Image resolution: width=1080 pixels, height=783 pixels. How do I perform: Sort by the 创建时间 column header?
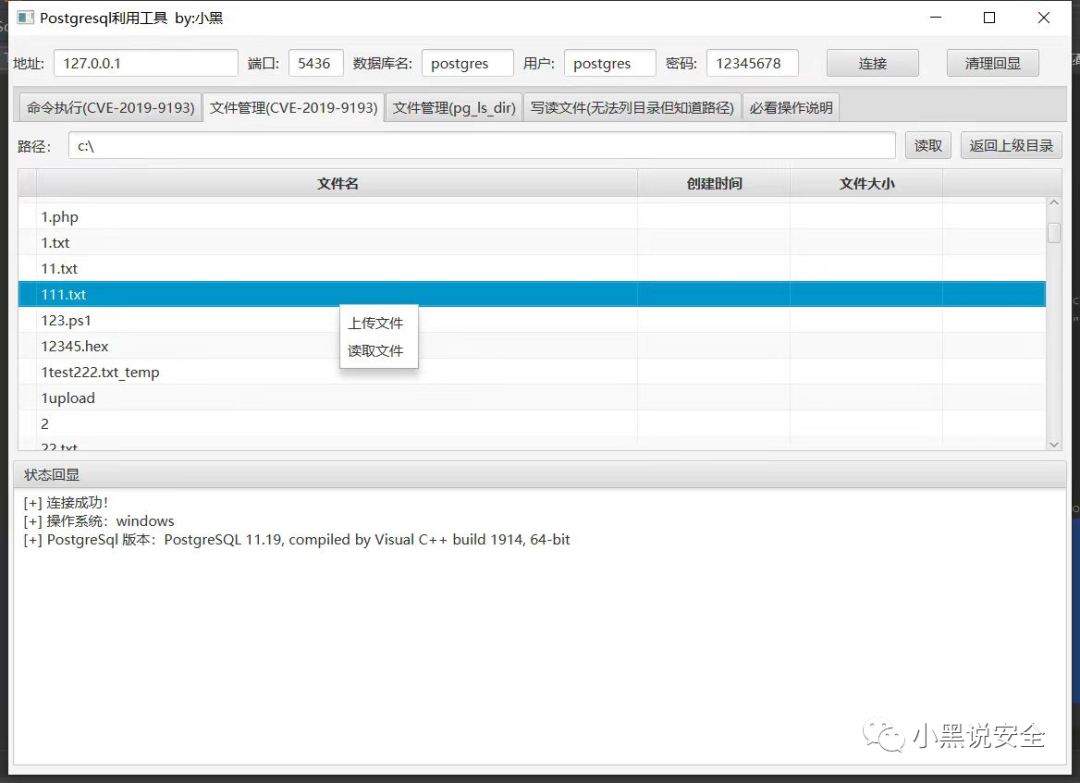(714, 184)
